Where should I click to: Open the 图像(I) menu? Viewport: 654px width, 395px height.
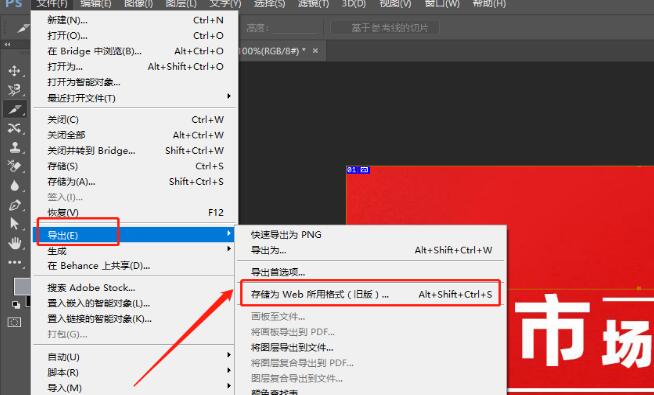click(x=138, y=4)
